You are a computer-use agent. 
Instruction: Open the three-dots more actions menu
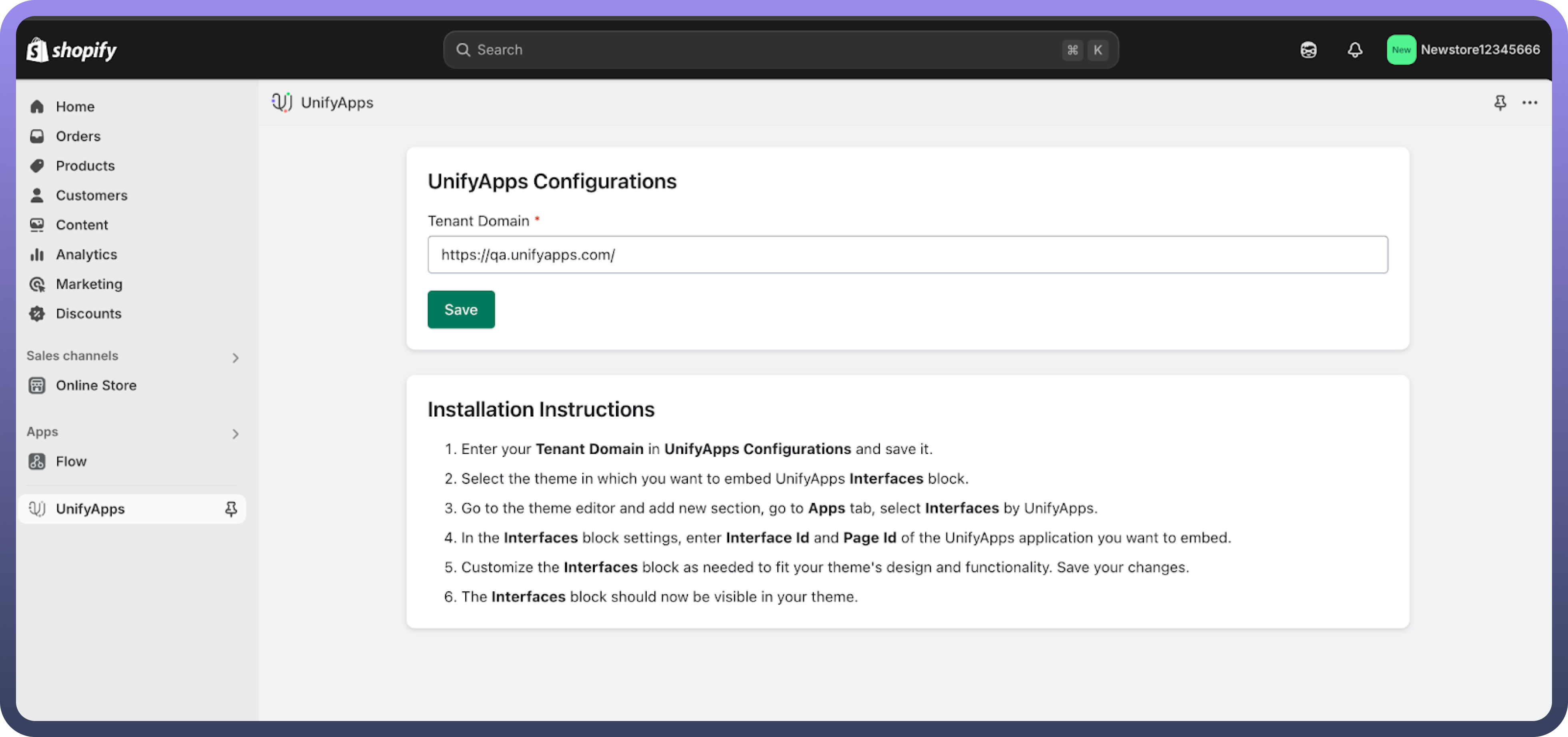coord(1530,103)
